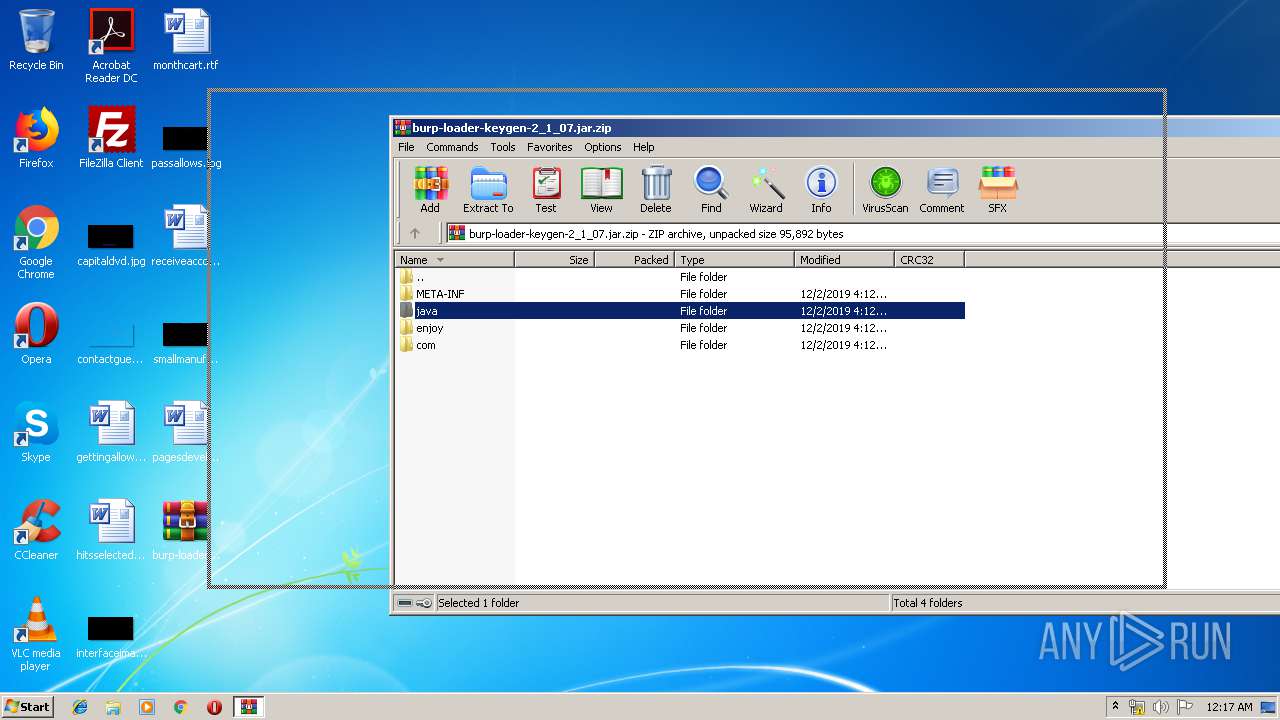Launch Google Chrome desktop shortcut
The width and height of the screenshot is (1280, 720).
36,242
